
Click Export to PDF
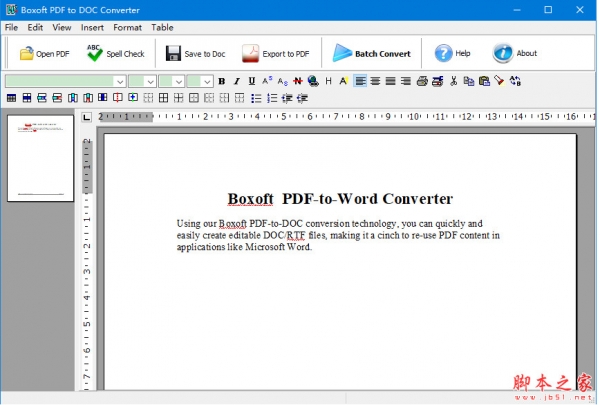[x=276, y=54]
